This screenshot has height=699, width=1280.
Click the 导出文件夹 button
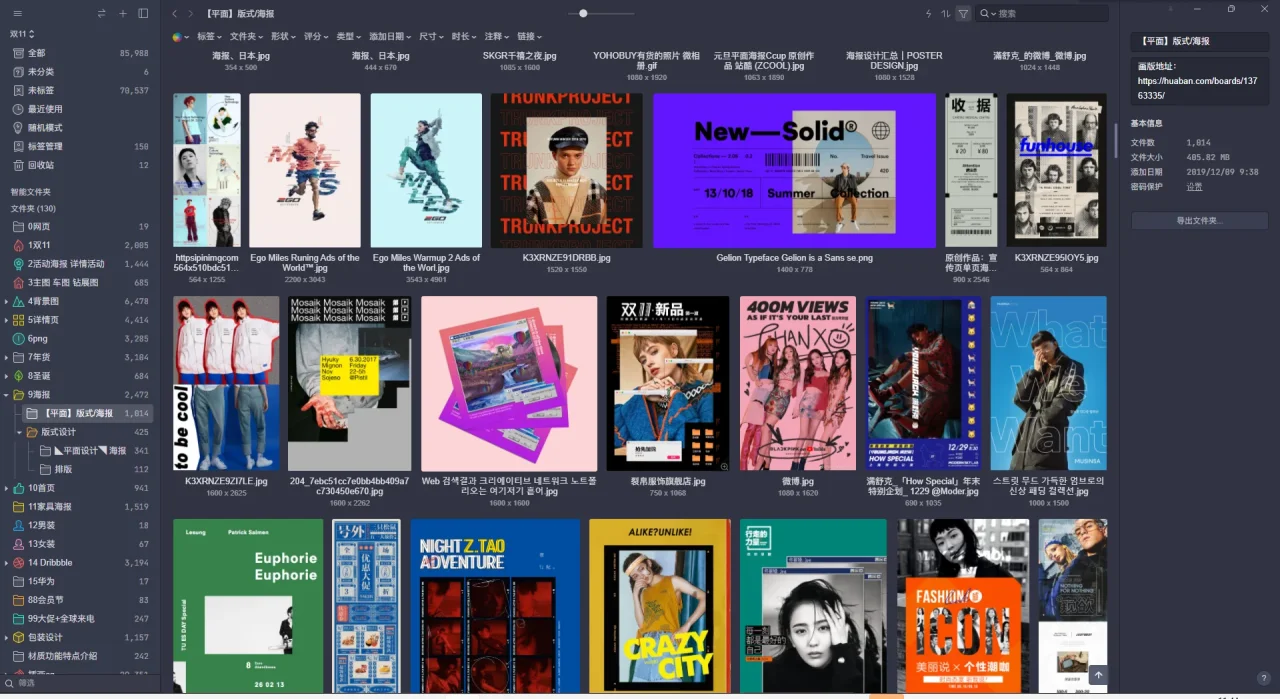click(x=1199, y=220)
